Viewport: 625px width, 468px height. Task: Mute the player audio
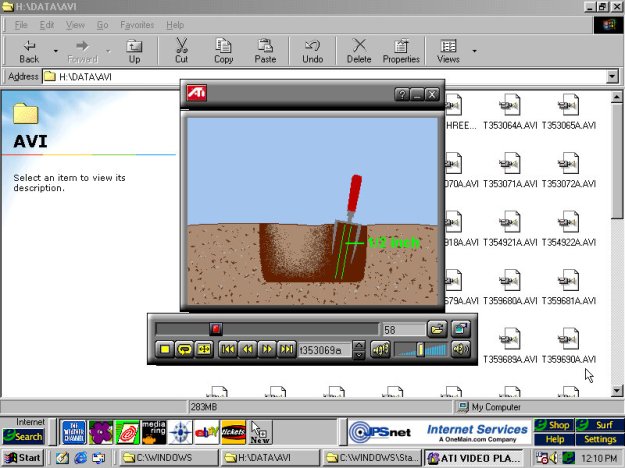[x=380, y=349]
